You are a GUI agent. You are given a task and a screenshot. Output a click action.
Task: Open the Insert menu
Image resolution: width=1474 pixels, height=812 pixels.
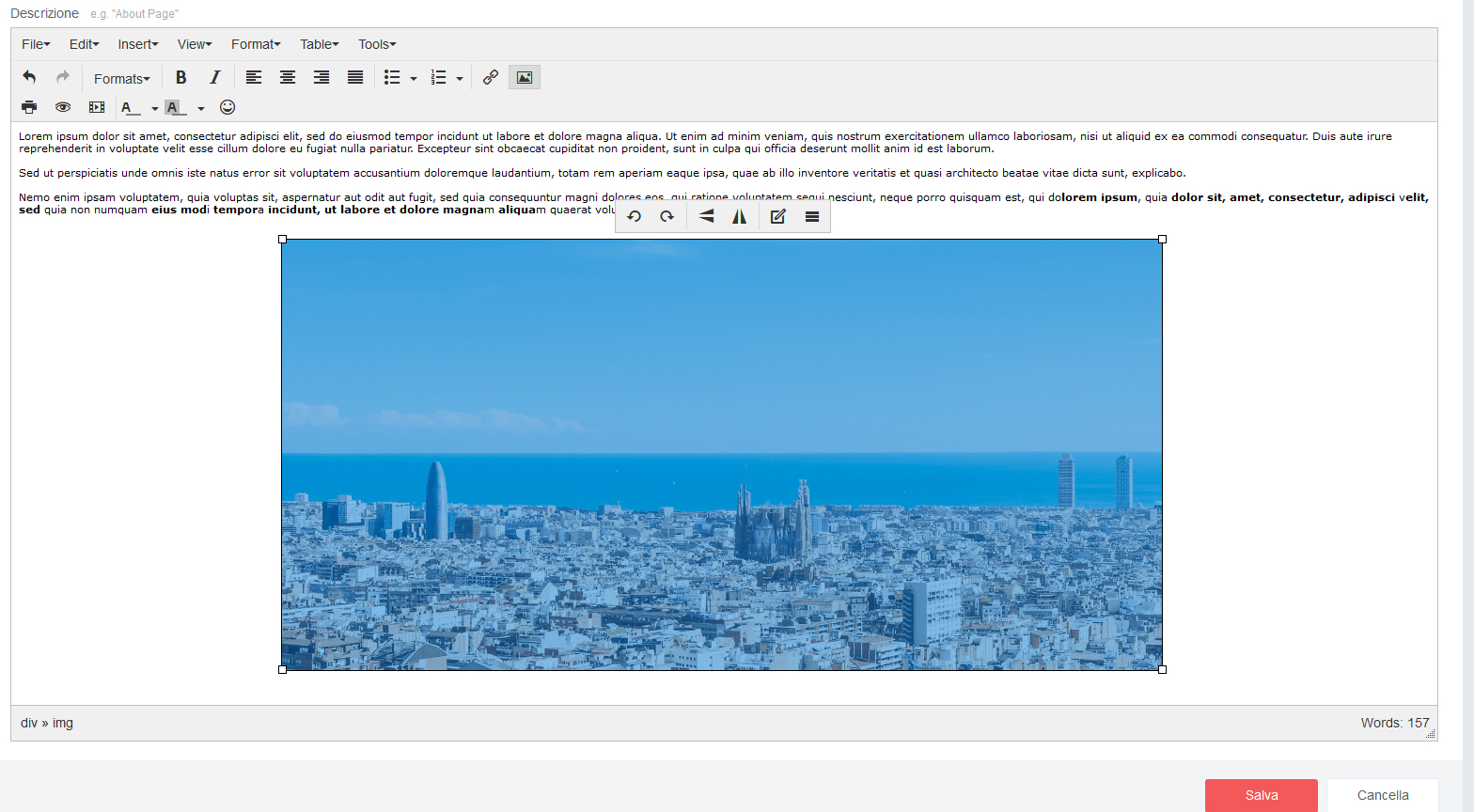tap(138, 44)
